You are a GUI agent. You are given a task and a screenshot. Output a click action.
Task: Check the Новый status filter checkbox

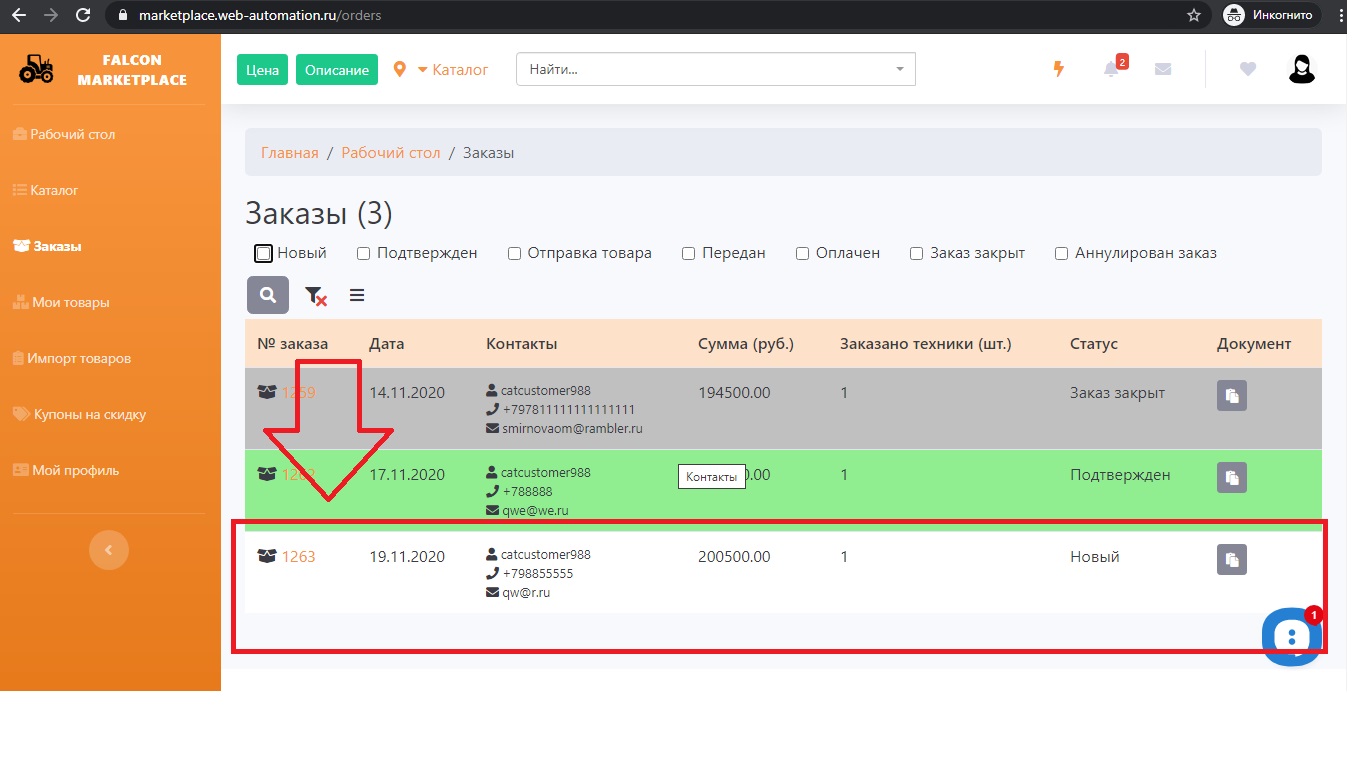click(263, 254)
